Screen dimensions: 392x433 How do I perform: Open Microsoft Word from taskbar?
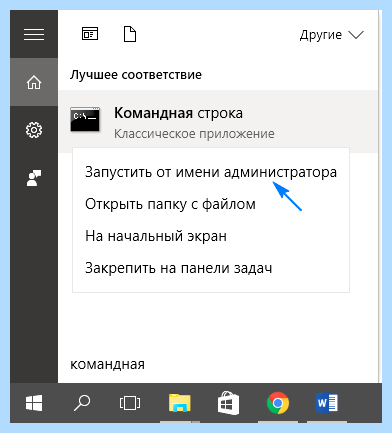(x=327, y=403)
